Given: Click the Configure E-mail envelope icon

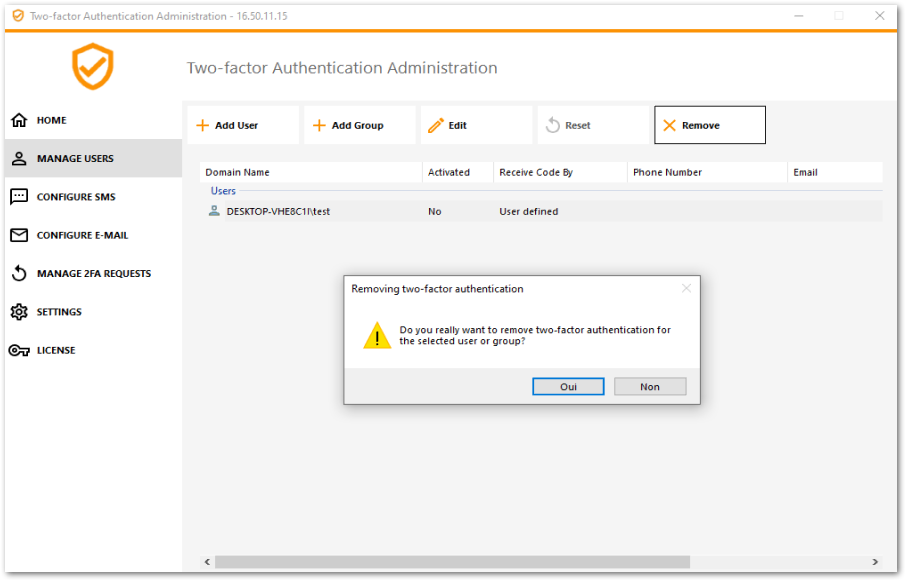Looking at the screenshot, I should click(x=22, y=235).
